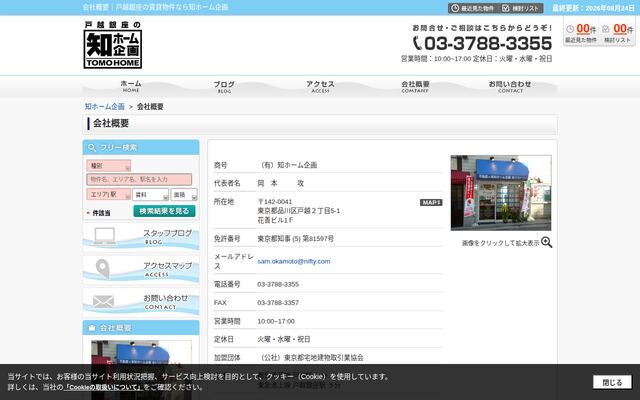Go to ブログ in navigation bar
Image resolution: width=640 pixels, height=400 pixels.
pos(224,86)
